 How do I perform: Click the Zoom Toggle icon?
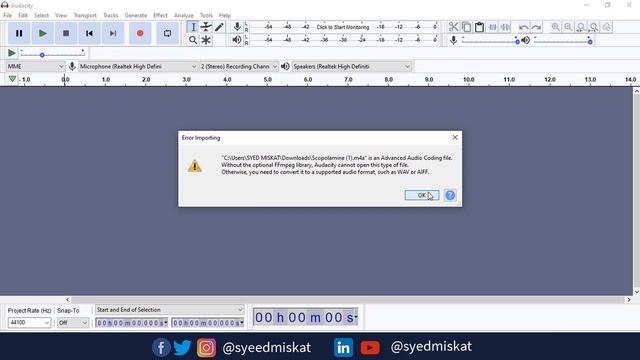point(607,27)
